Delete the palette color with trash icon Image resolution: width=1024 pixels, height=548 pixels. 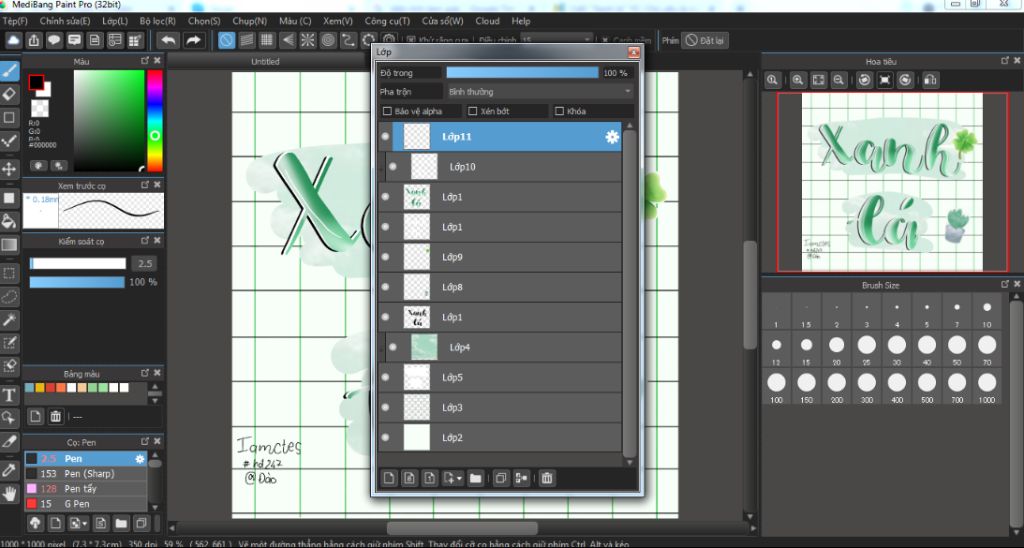(x=56, y=416)
